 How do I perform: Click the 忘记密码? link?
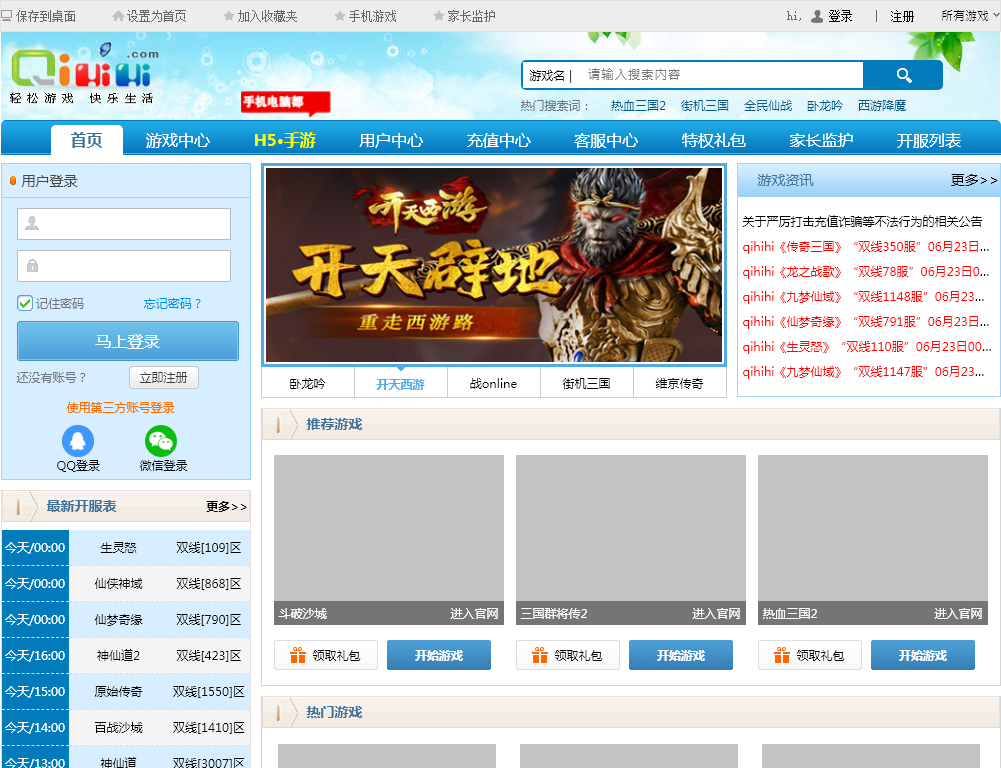click(172, 303)
